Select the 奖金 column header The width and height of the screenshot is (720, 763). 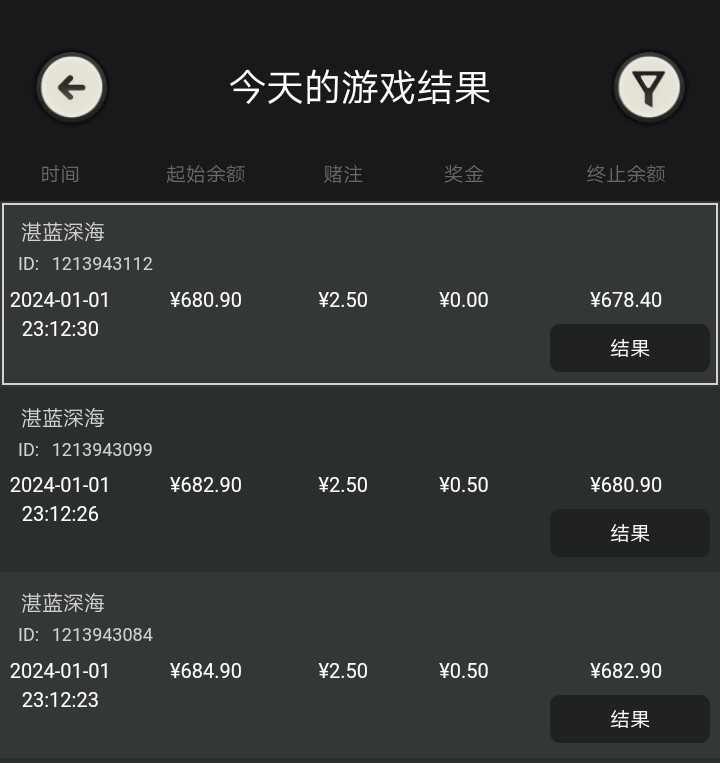click(x=464, y=174)
